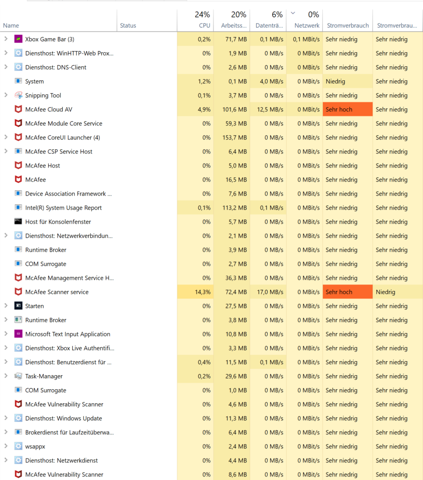Image resolution: width=423 pixels, height=480 pixels.
Task: Click the Brokerdienst für Laufzeitüberwachung icon
Action: pyautogui.click(x=18, y=432)
